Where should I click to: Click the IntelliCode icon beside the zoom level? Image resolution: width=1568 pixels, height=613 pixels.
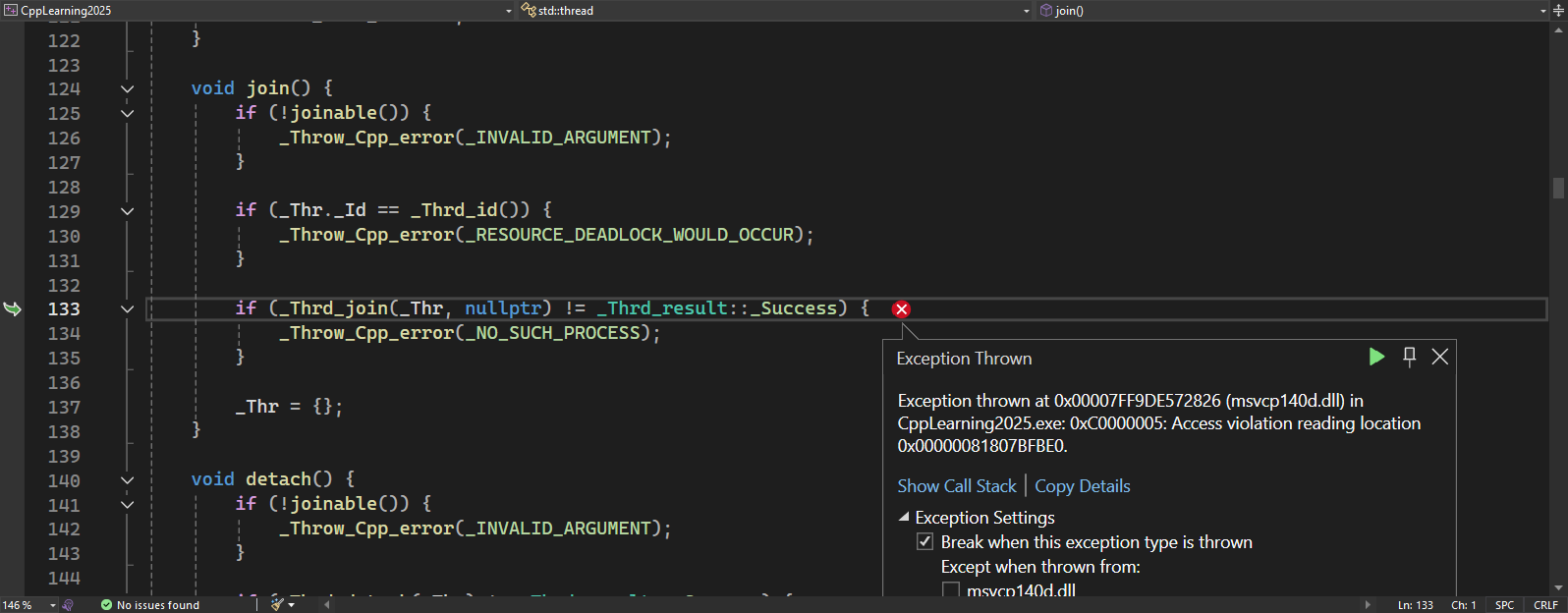[x=68, y=605]
